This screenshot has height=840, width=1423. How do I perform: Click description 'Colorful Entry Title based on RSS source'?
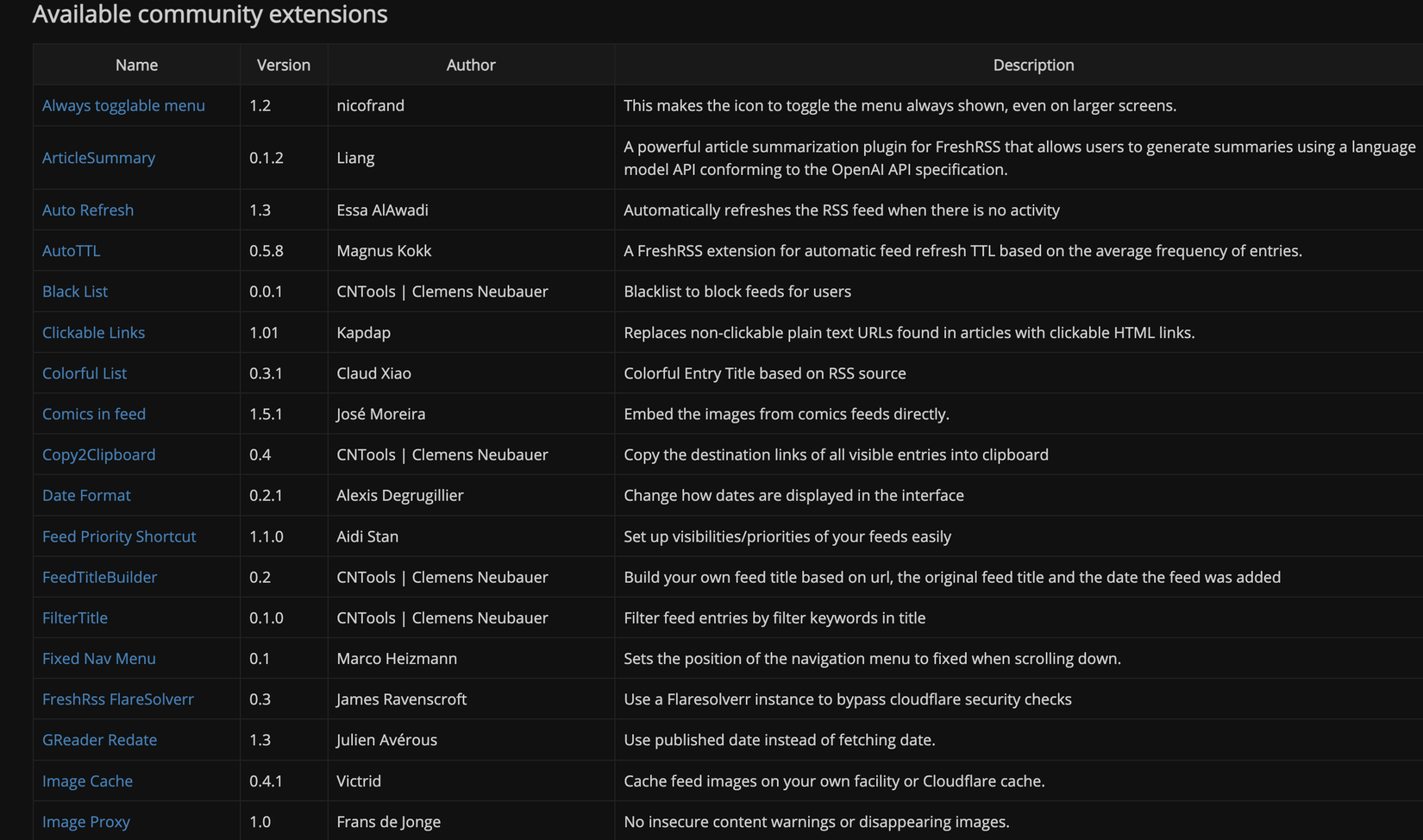coord(765,373)
